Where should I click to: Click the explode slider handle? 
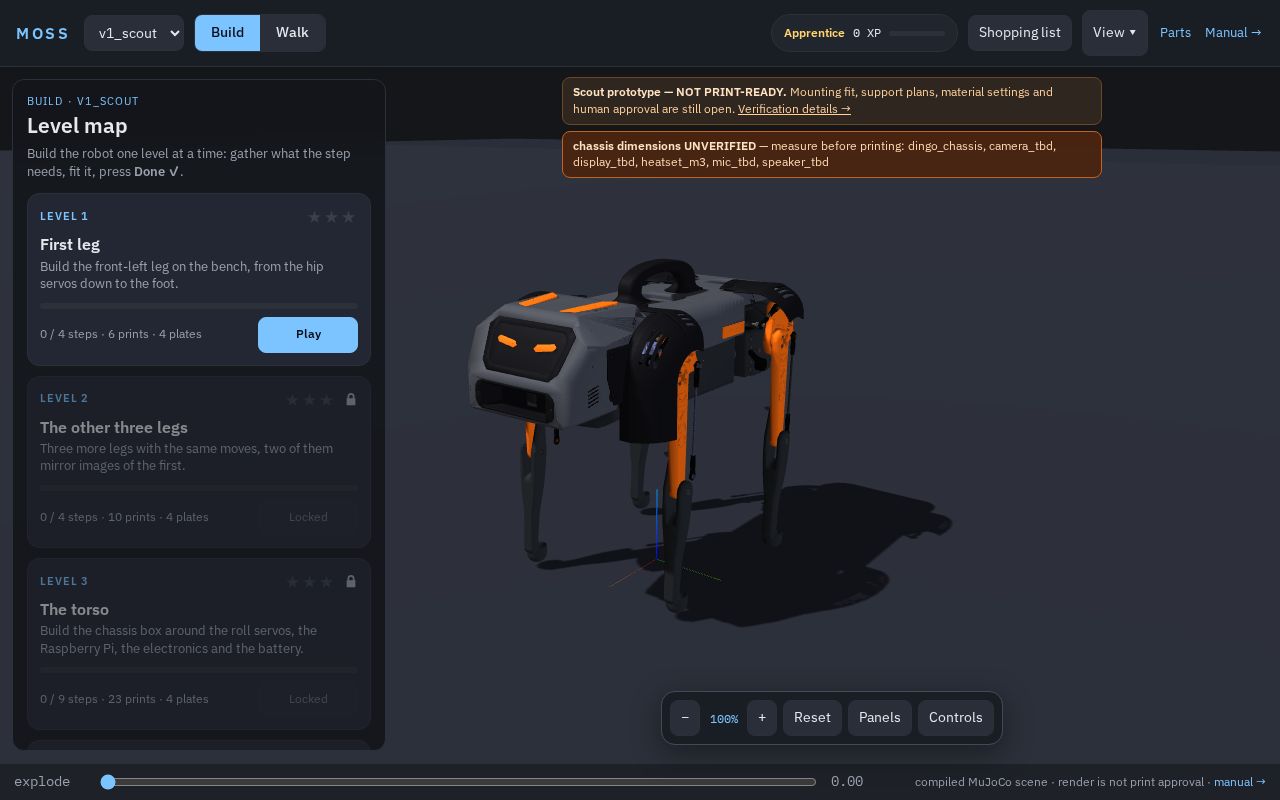coord(108,782)
